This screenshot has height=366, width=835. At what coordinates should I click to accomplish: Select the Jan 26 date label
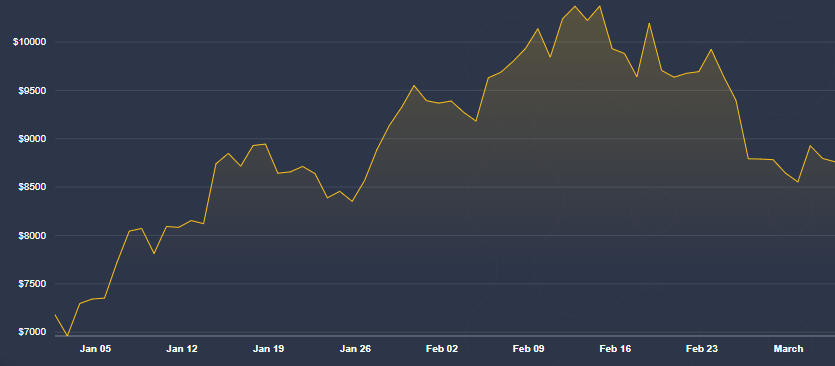[355, 349]
